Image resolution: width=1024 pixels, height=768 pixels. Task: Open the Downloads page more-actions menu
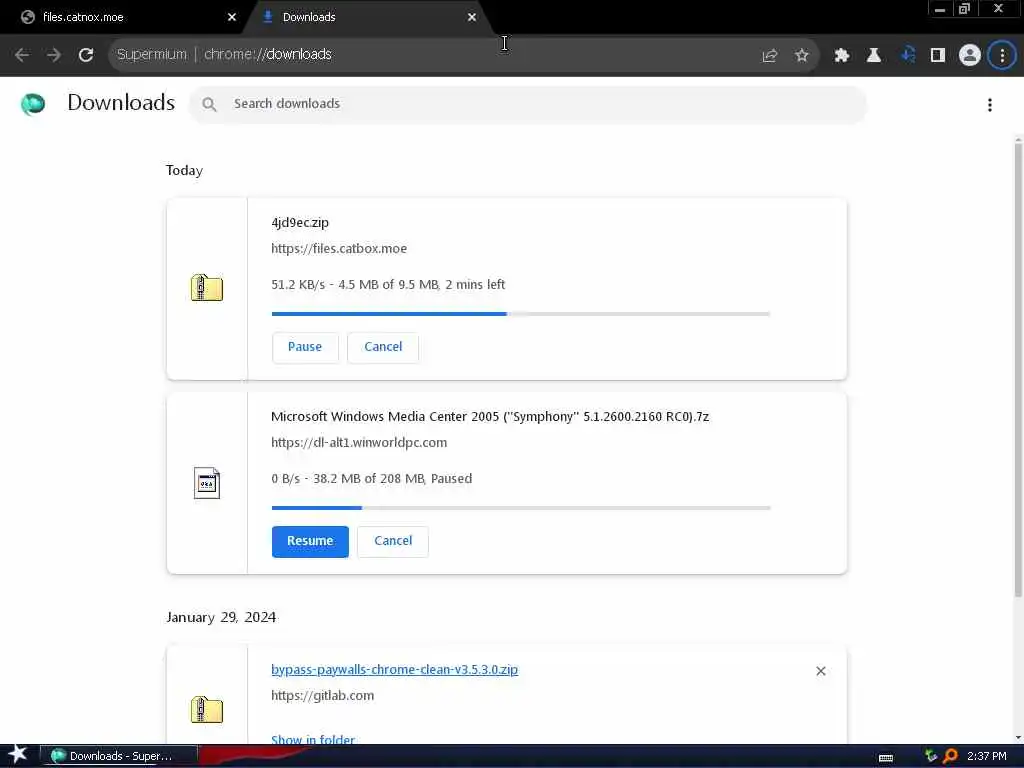coord(990,104)
